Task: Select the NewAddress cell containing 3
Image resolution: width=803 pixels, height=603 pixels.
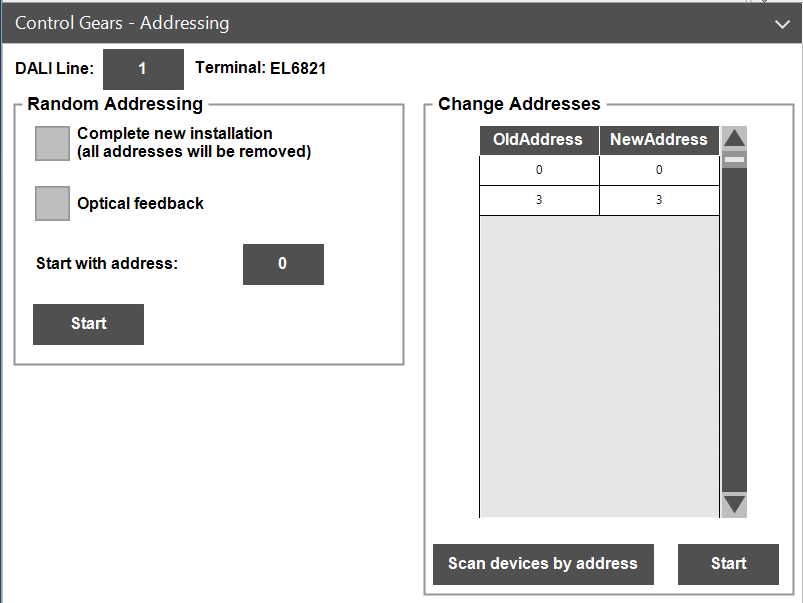Action: (659, 199)
